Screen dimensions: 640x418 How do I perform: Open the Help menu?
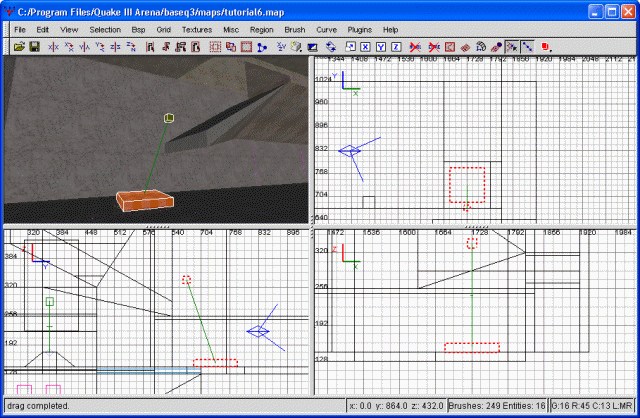tap(390, 30)
